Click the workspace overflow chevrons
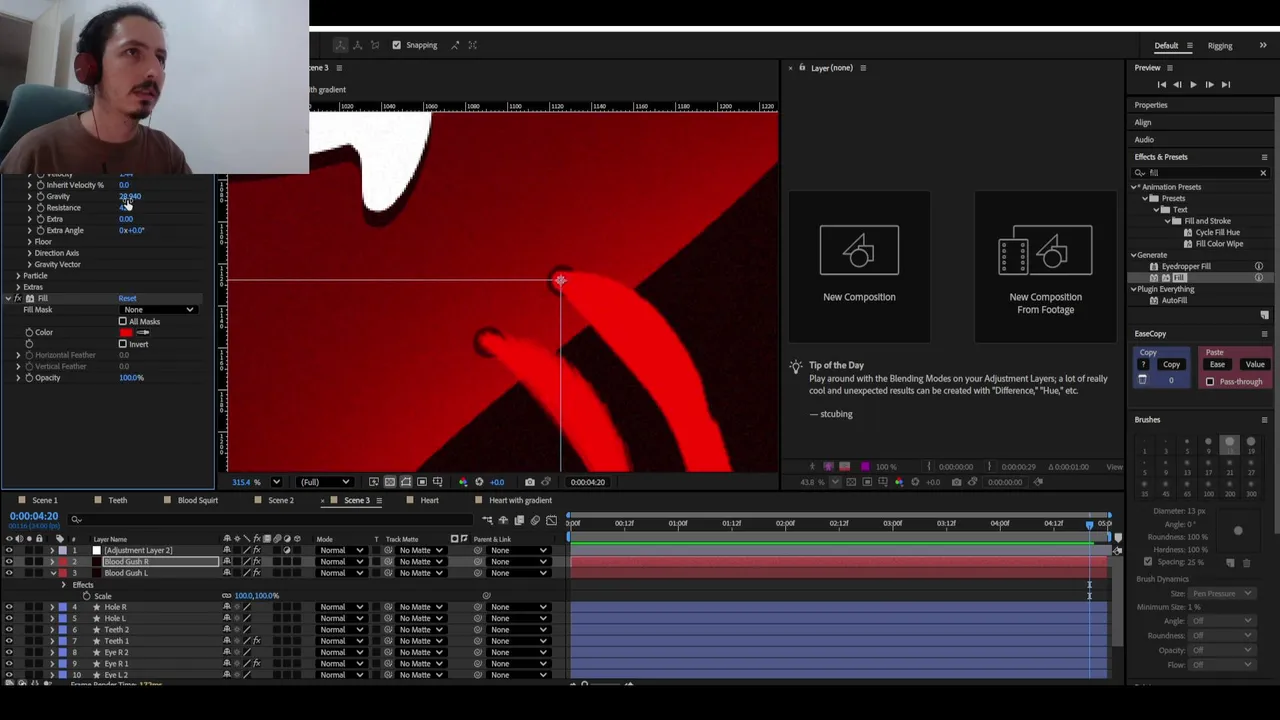Screen dimensions: 1280x720 [1262, 46]
